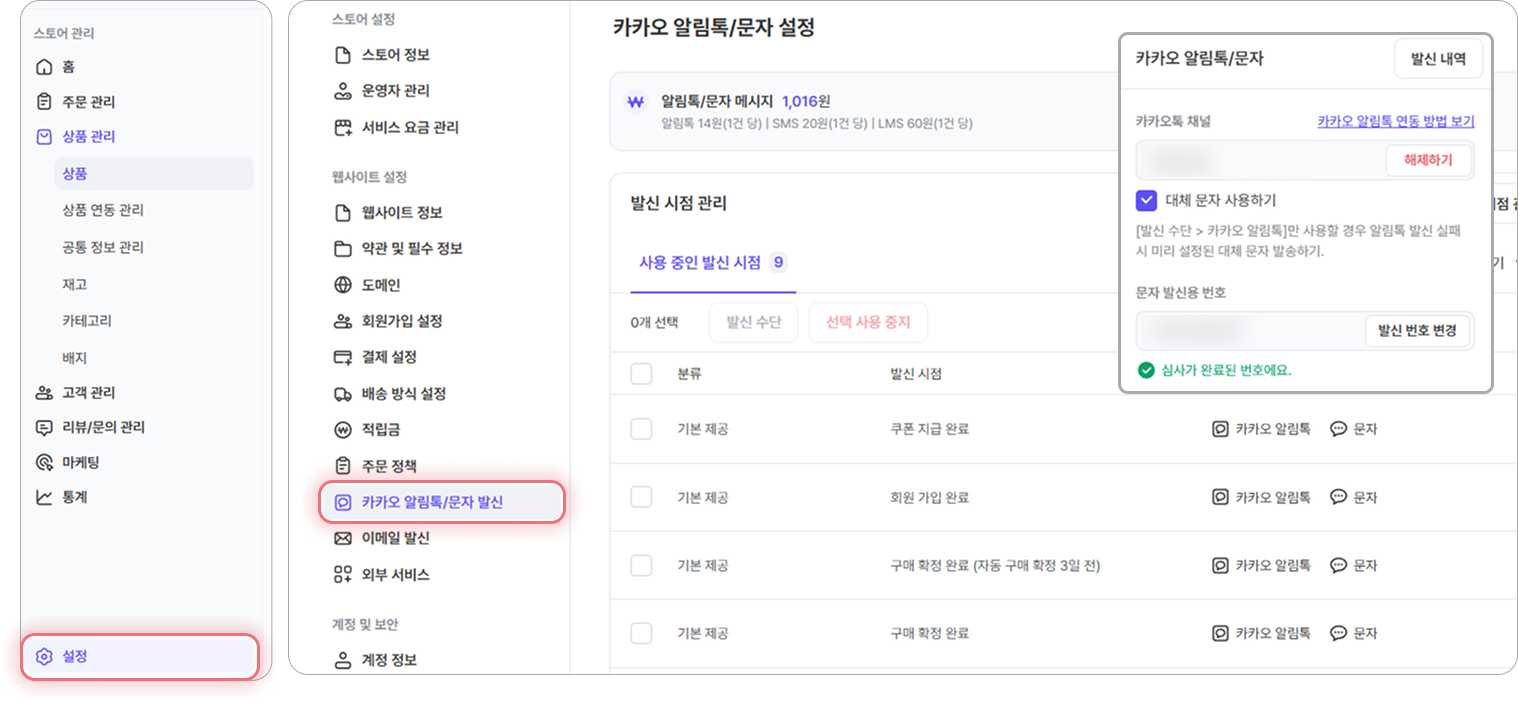
Task: Click the 도메인 globe icon
Action: point(343,285)
